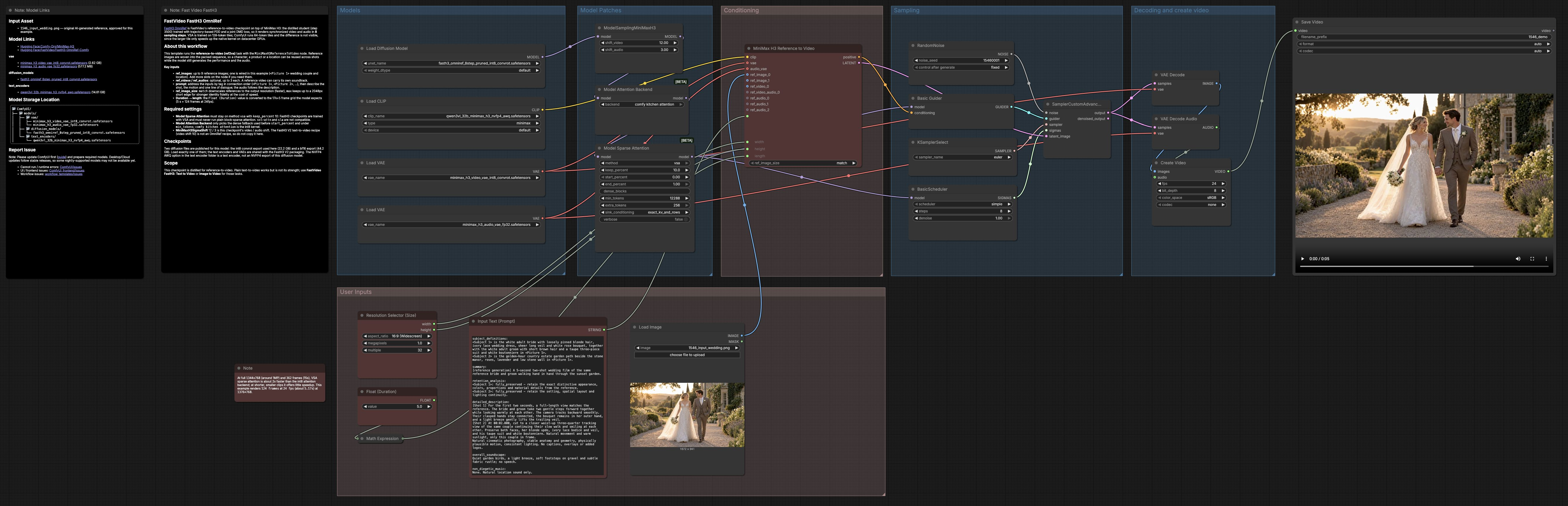The width and height of the screenshot is (1568, 506).
Task: Increase shift_video value with right arrow
Action: 674,43
